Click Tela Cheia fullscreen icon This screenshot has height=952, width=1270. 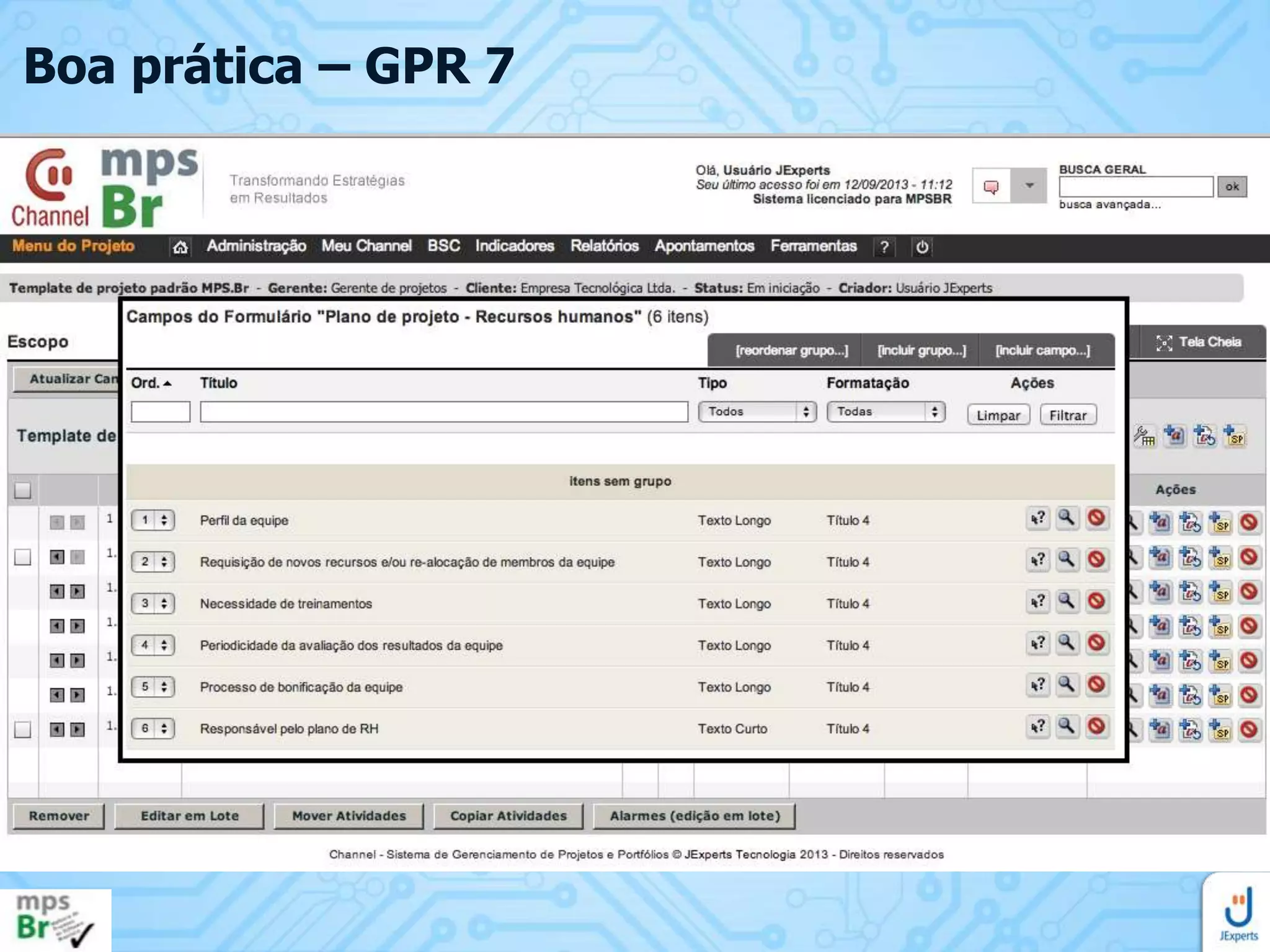pos(1164,343)
